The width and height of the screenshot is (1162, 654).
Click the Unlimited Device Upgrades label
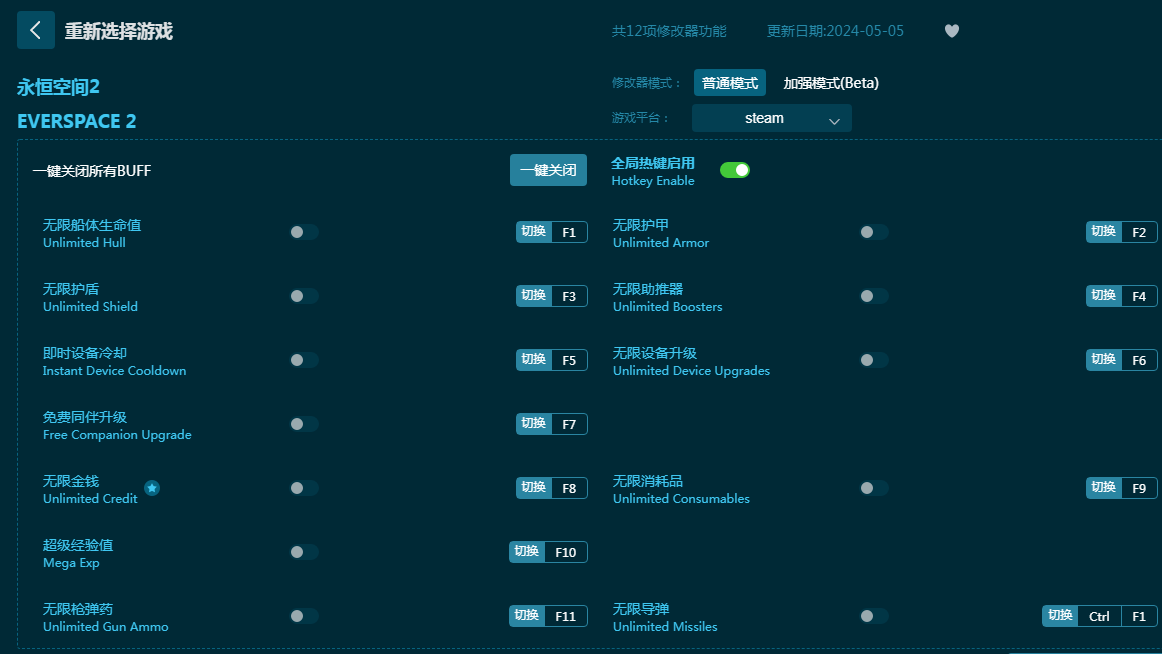pos(691,370)
